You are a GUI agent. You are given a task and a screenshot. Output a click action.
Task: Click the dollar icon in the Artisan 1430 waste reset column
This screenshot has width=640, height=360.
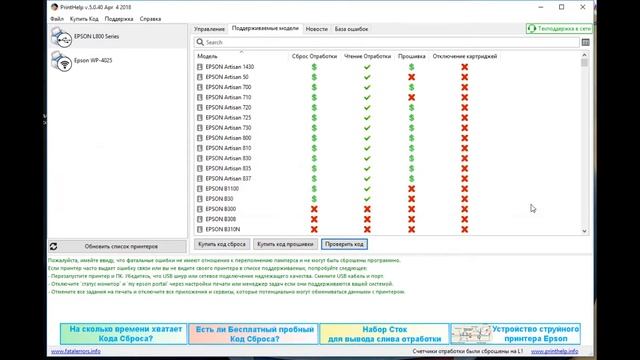(x=314, y=67)
